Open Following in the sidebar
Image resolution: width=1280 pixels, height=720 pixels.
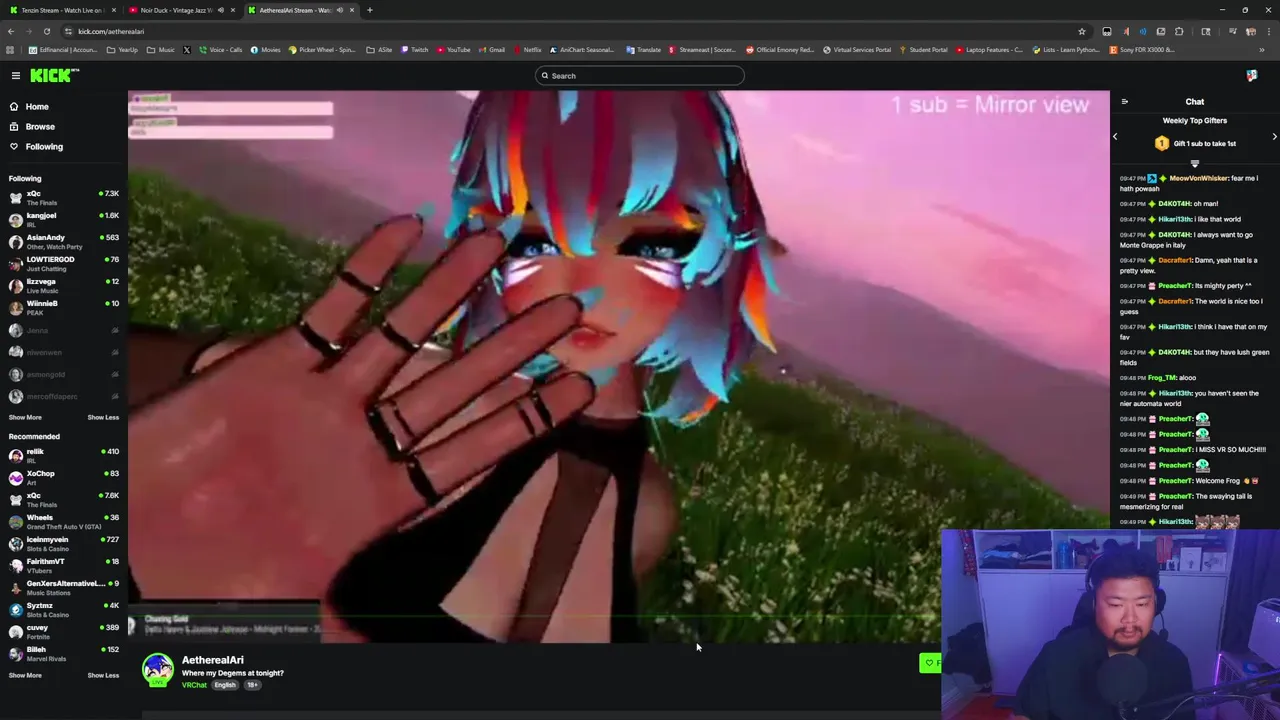coord(44,146)
